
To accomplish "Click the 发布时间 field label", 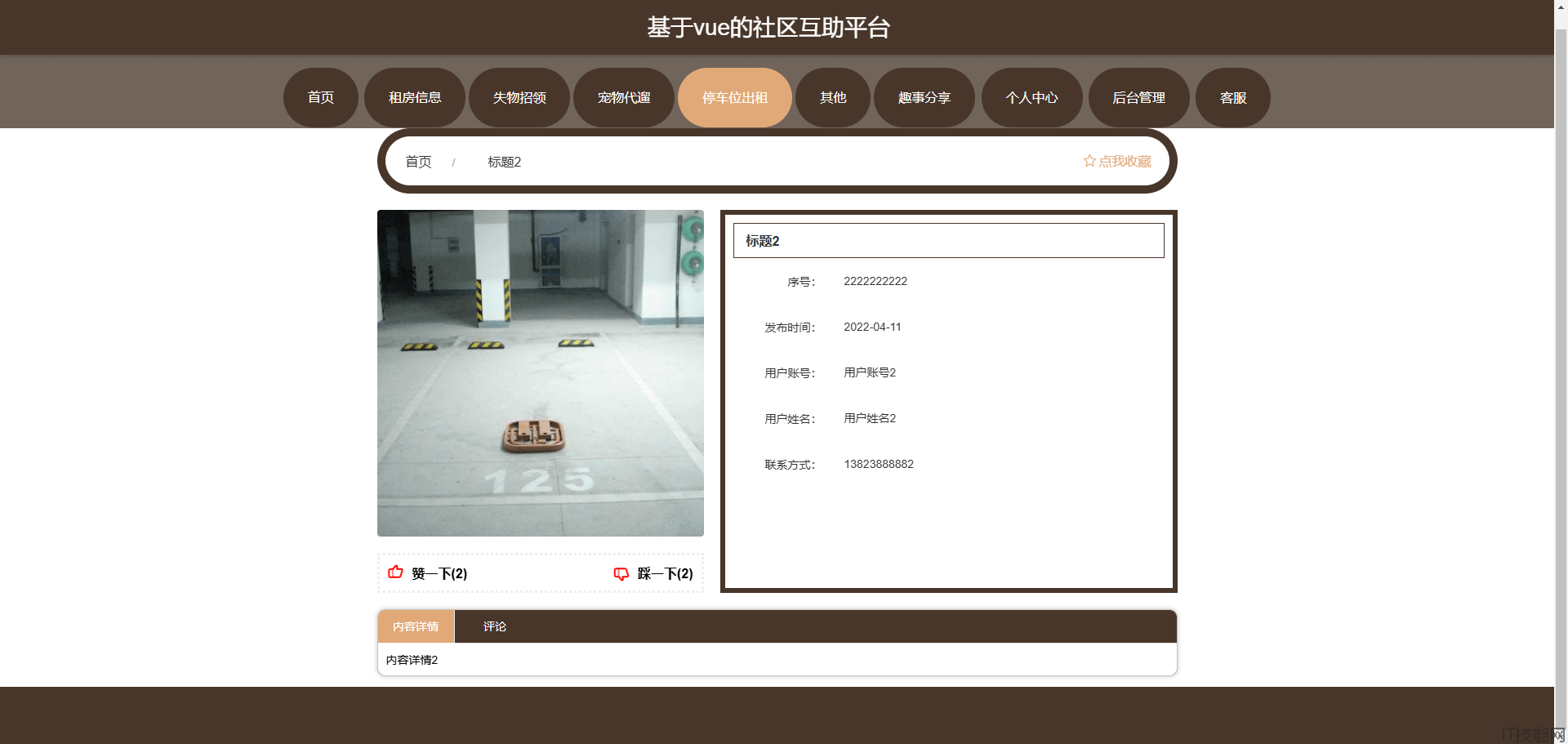I will point(790,327).
